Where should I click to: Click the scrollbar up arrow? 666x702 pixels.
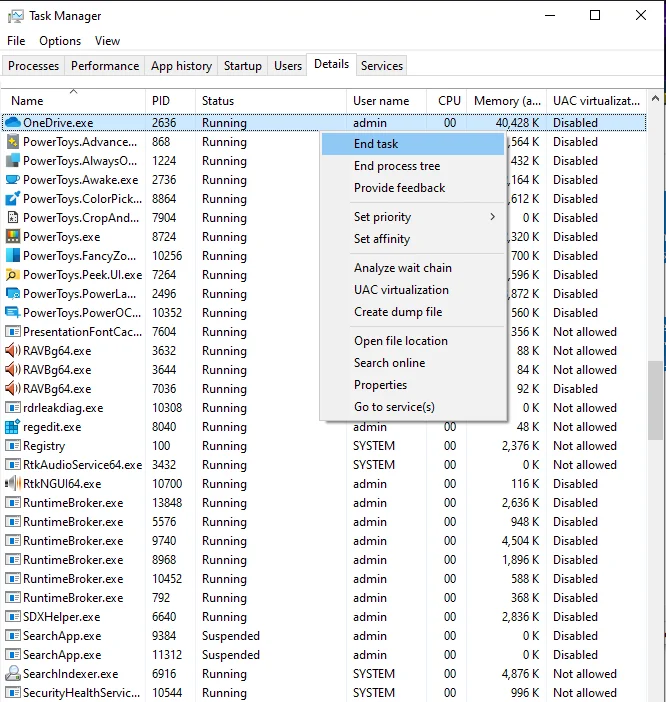[655, 98]
